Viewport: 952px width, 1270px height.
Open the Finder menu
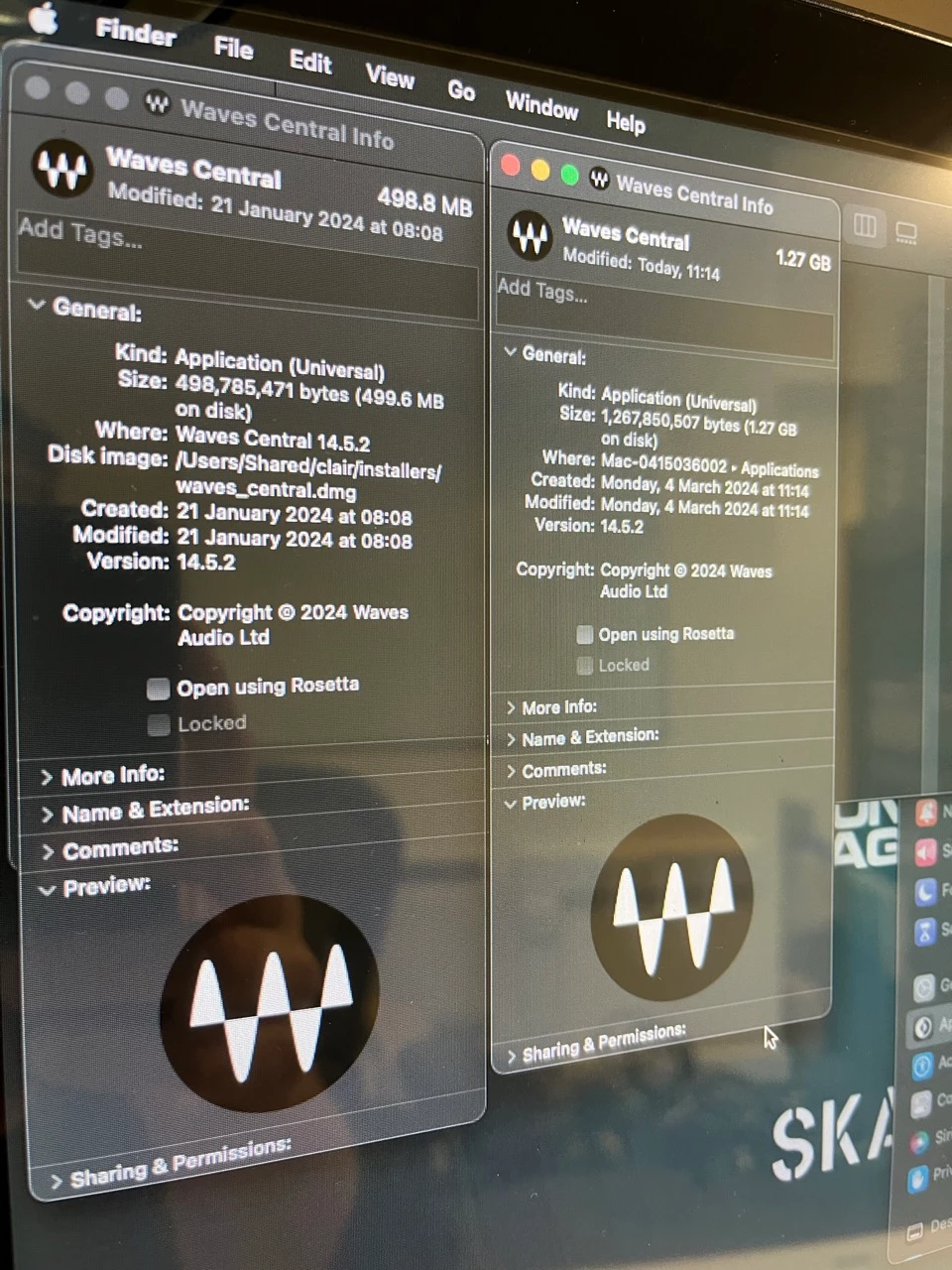tap(136, 32)
